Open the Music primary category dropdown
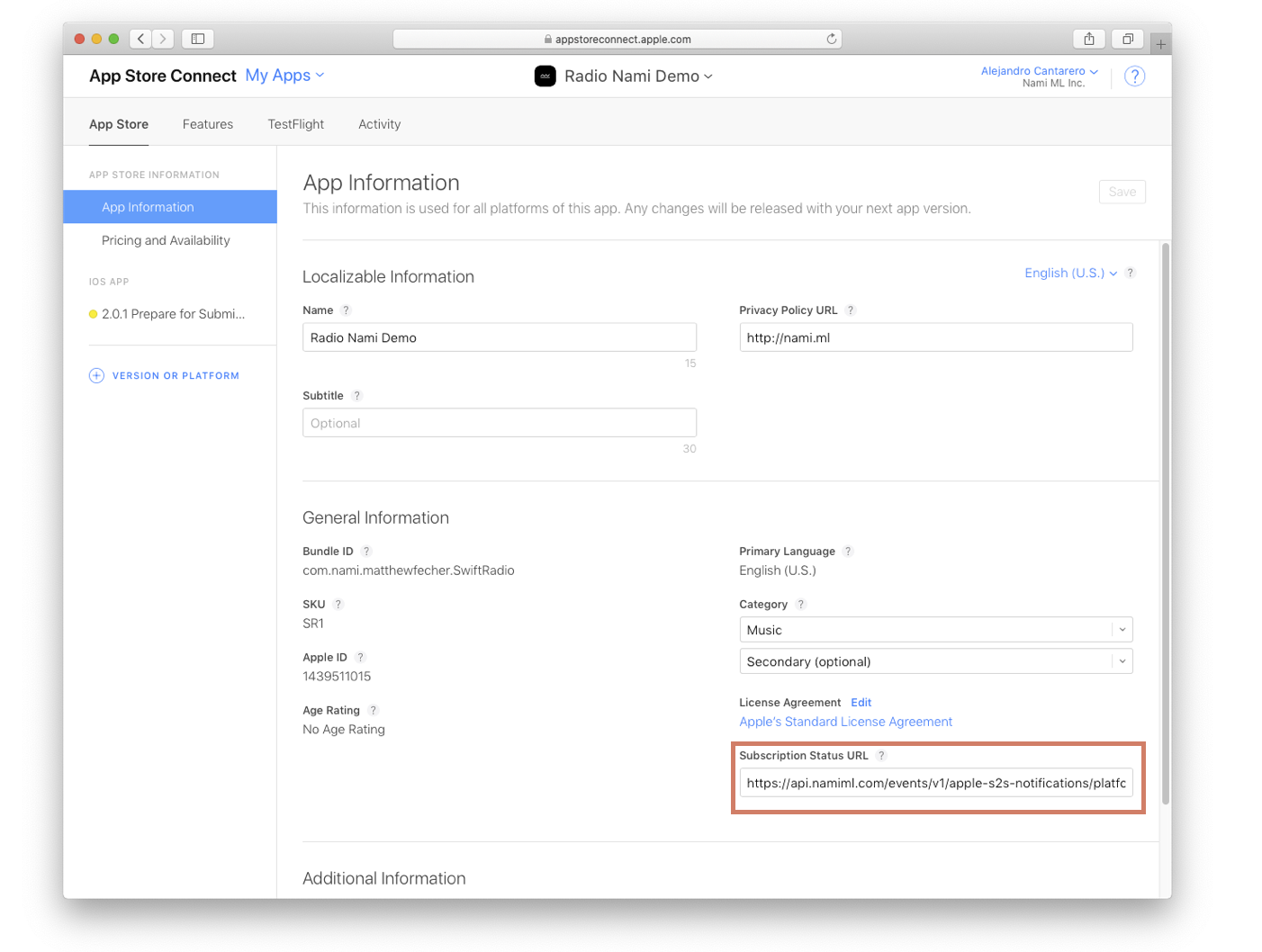 pos(936,630)
